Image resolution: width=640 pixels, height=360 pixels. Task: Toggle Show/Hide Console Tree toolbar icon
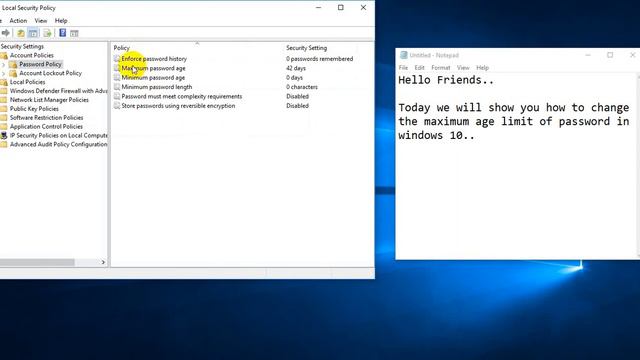click(x=33, y=33)
